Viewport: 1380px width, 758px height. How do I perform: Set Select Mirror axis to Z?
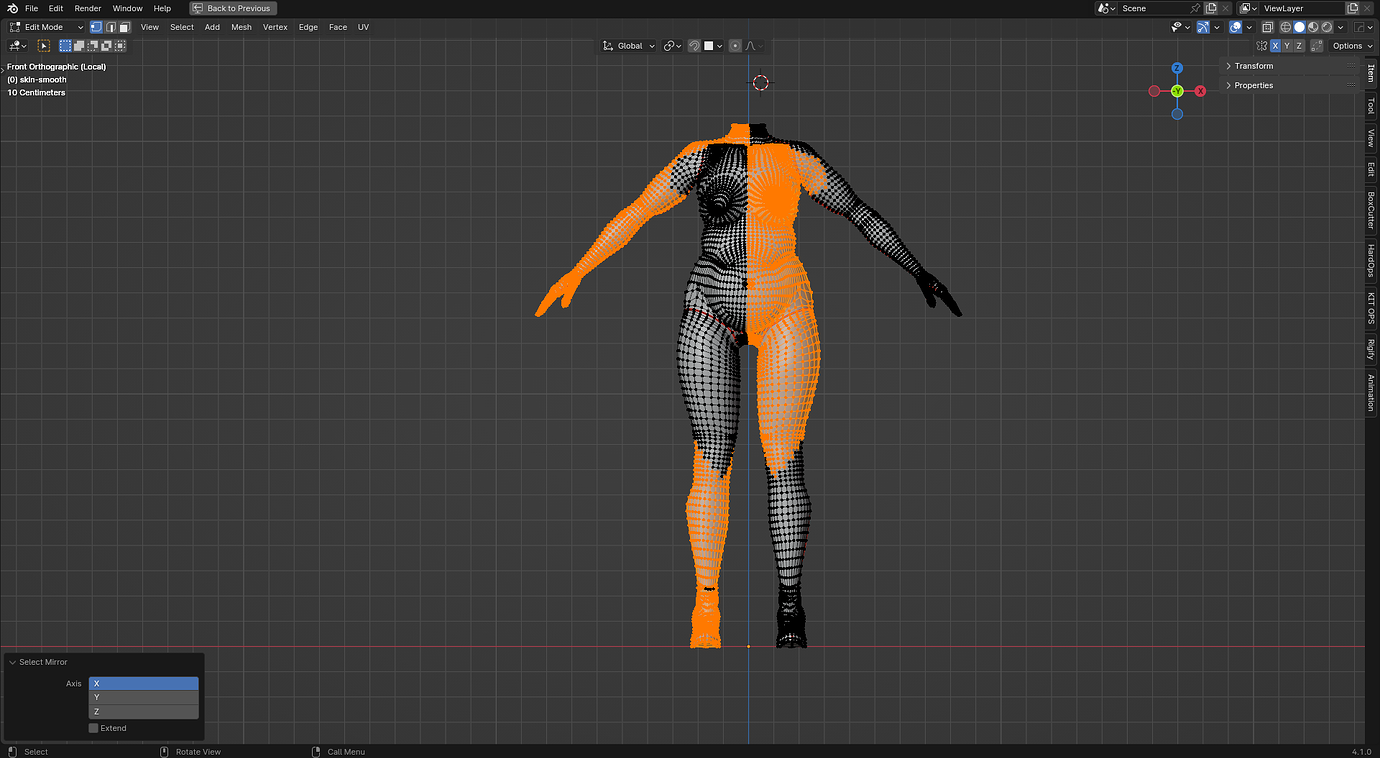[x=144, y=711]
